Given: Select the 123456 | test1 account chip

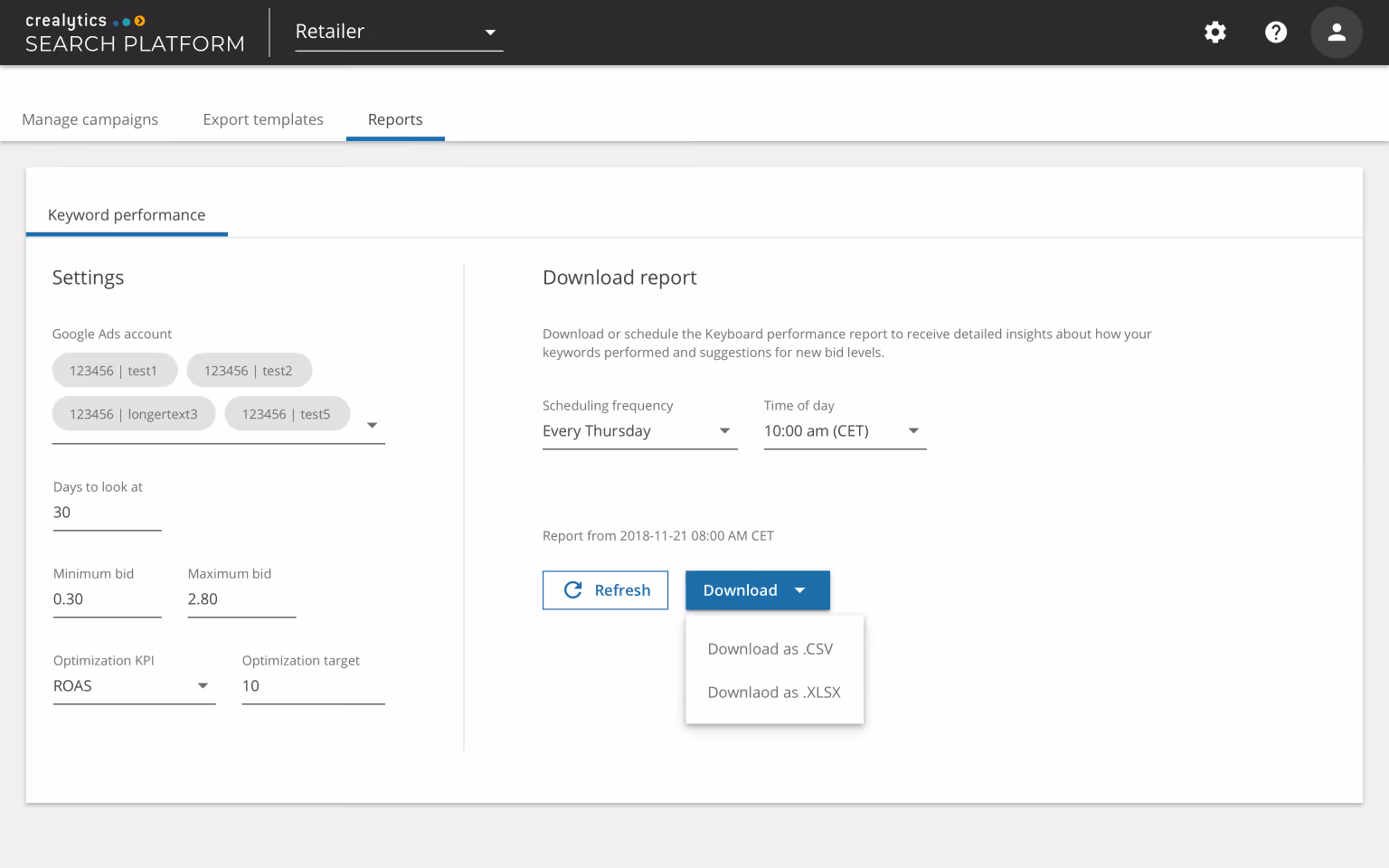Looking at the screenshot, I should pos(114,371).
